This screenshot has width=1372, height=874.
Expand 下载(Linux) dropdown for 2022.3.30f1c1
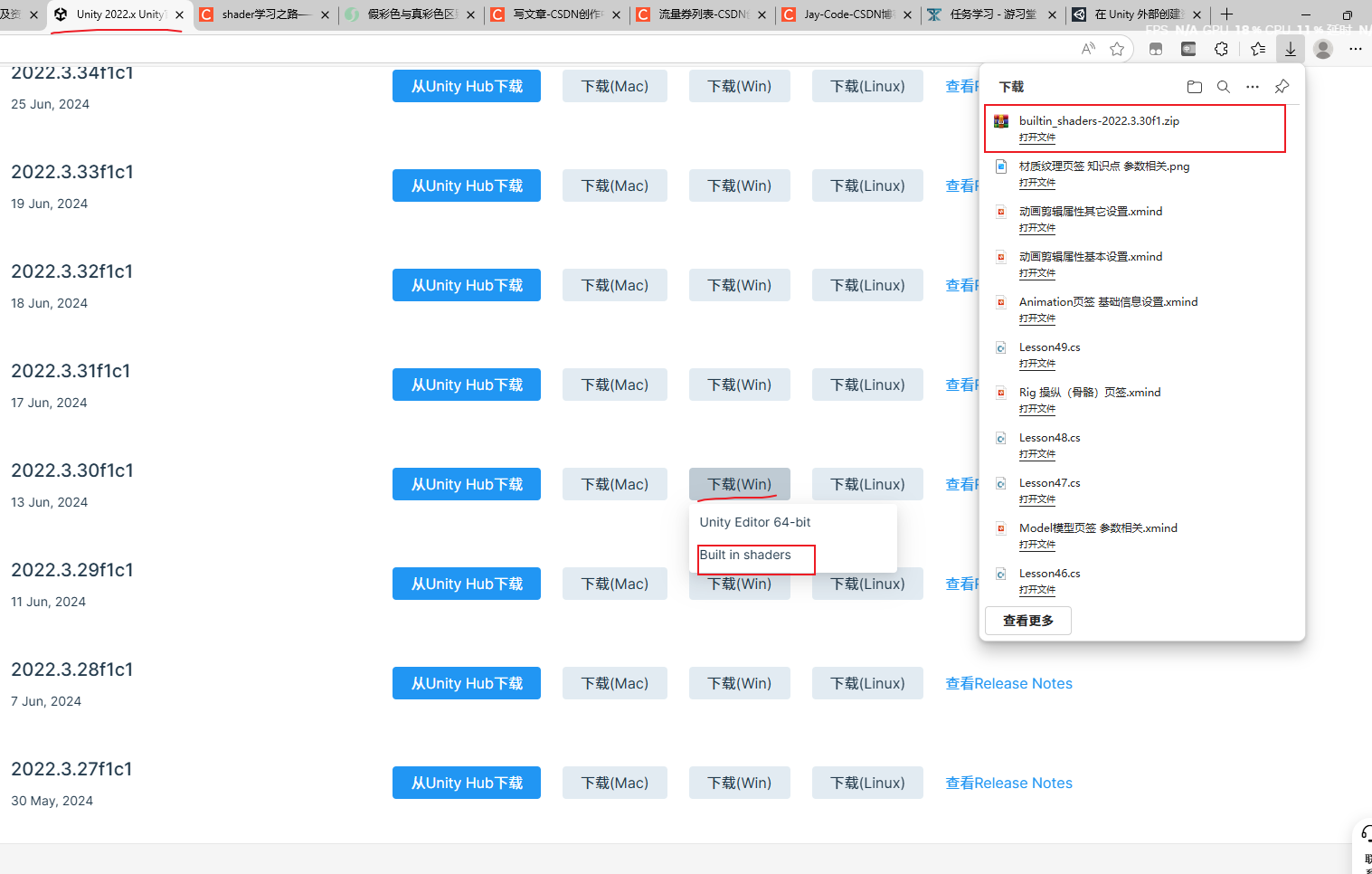(x=867, y=484)
